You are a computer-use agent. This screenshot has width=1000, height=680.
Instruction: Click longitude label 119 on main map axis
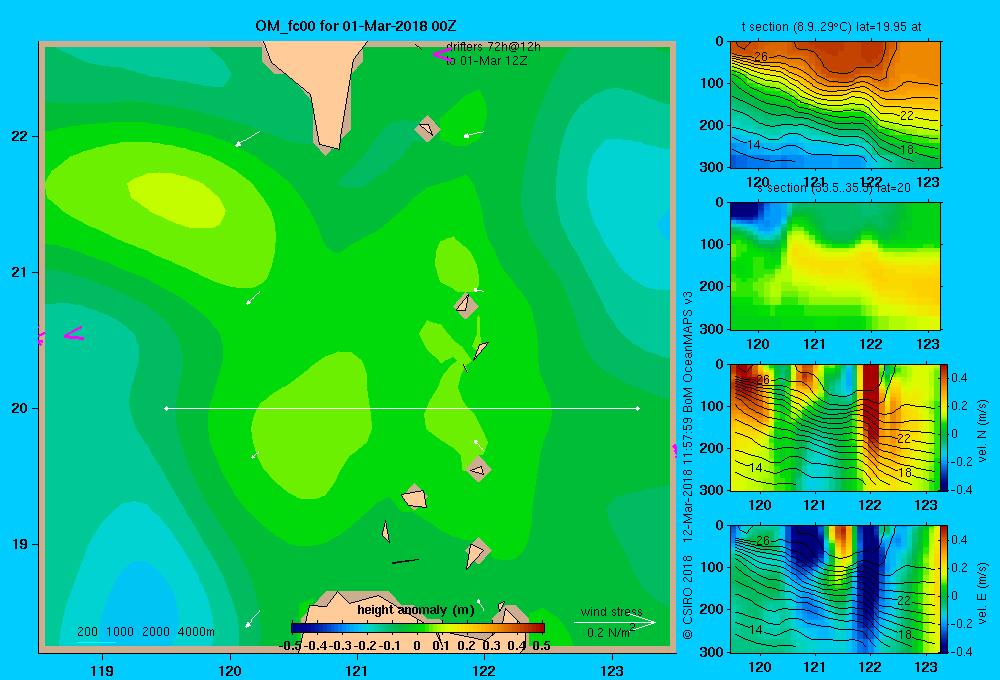tap(102, 670)
